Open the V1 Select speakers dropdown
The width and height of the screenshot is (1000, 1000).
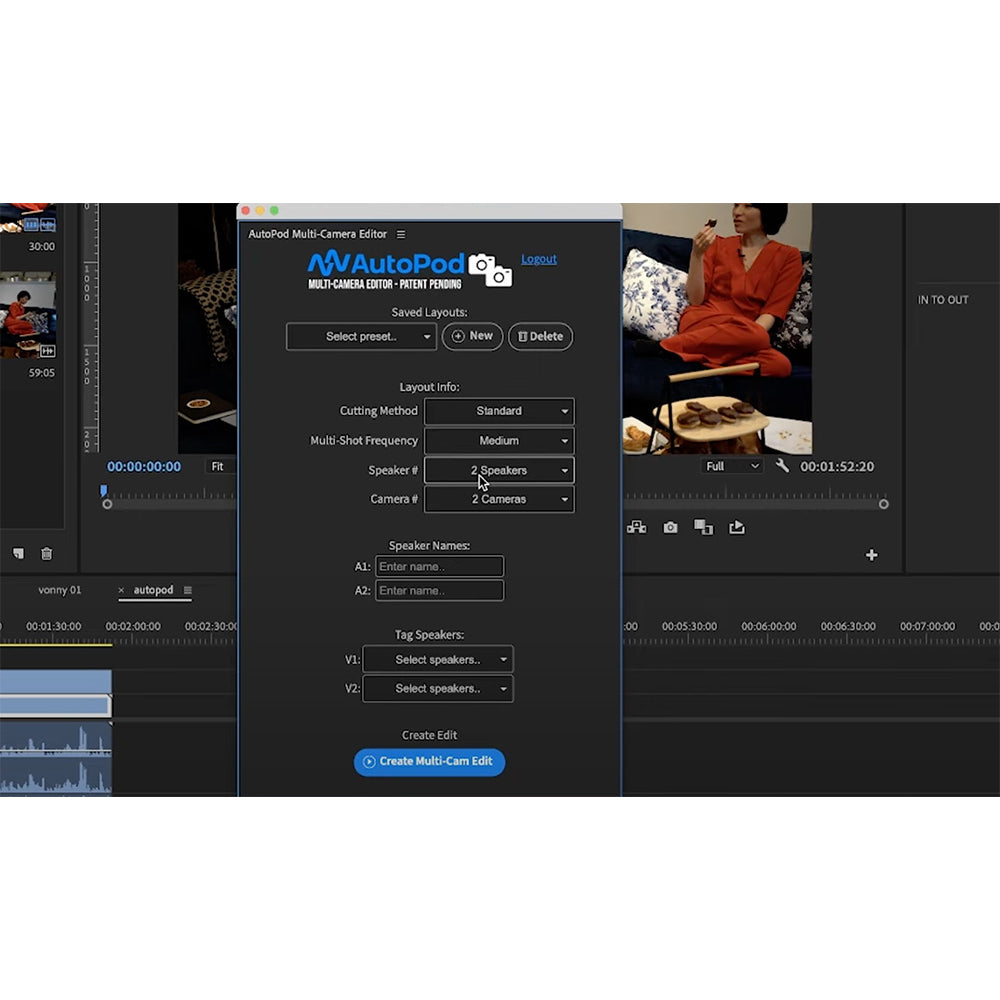coord(437,658)
